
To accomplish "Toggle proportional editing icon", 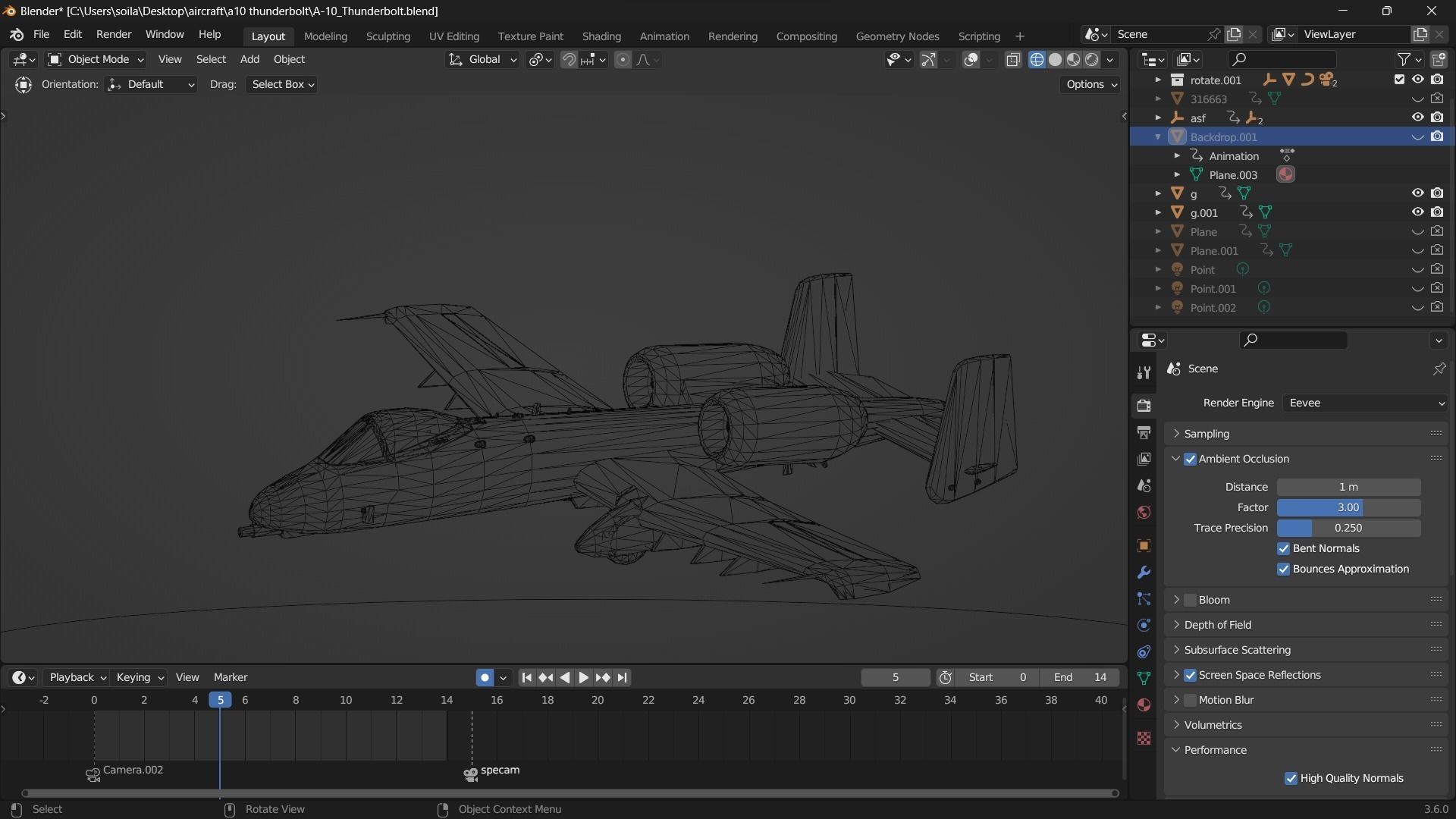I will click(x=623, y=60).
